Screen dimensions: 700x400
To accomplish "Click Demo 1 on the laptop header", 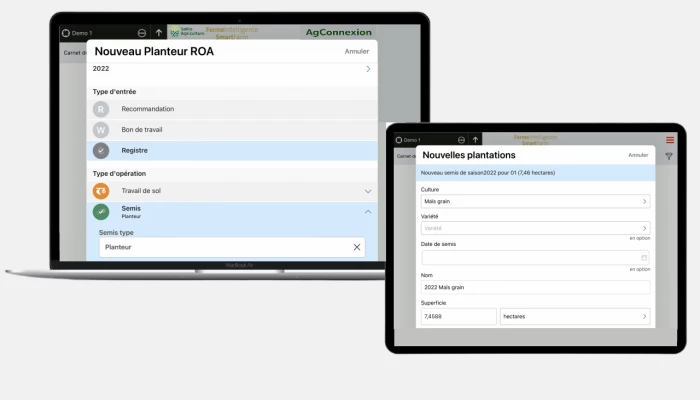I will point(82,33).
